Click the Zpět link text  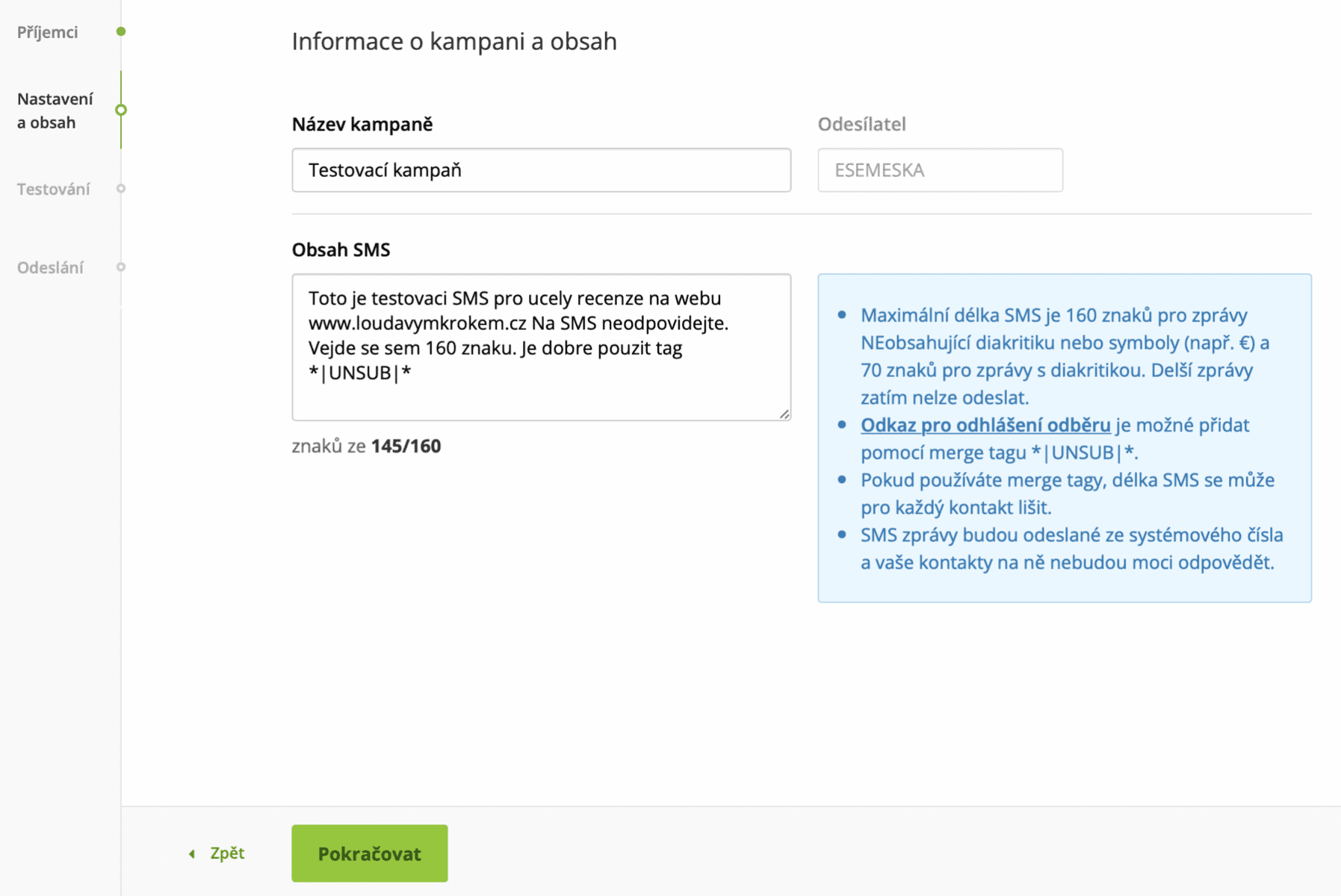click(227, 853)
